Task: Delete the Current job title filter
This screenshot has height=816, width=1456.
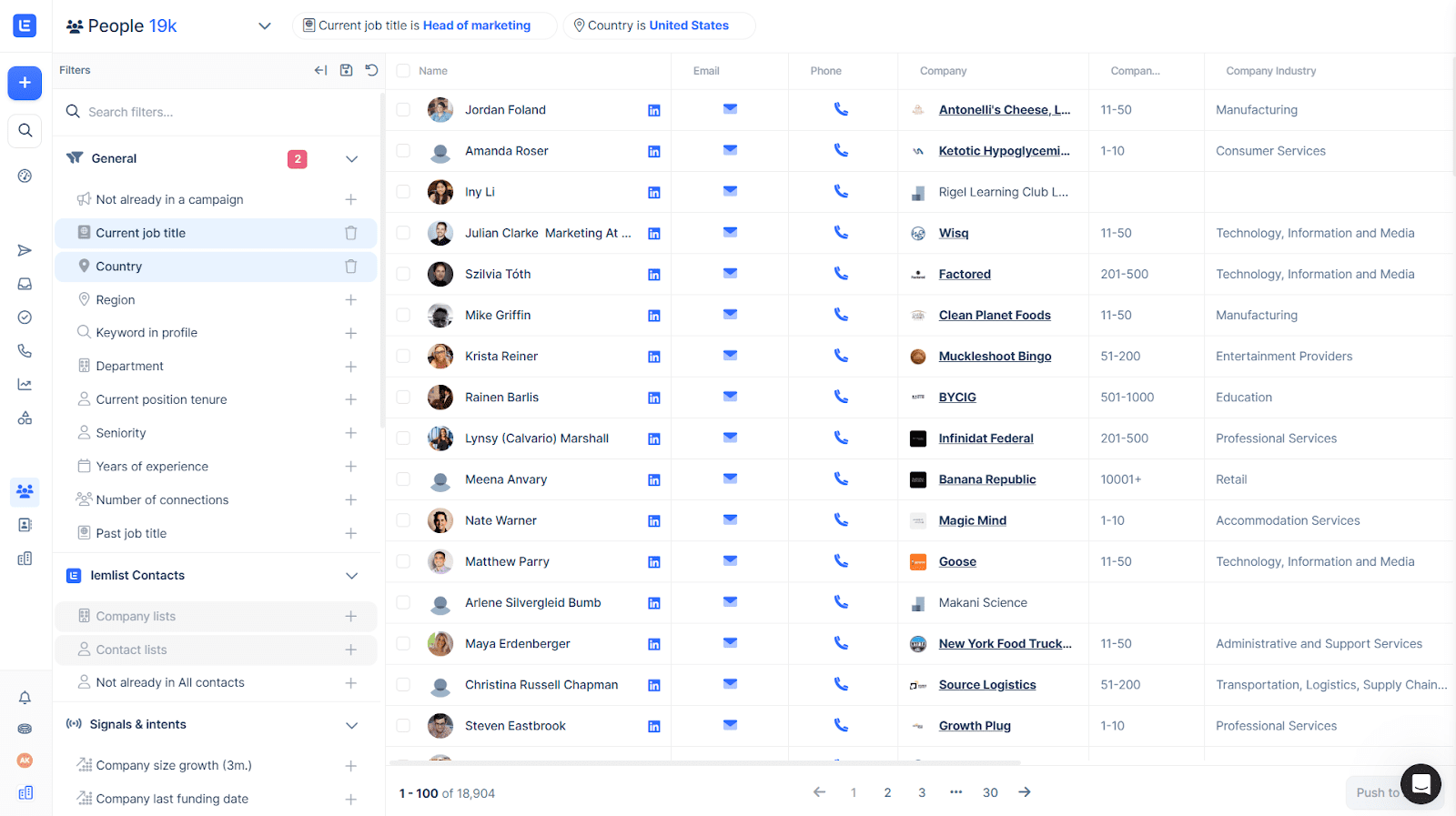Action: [350, 233]
